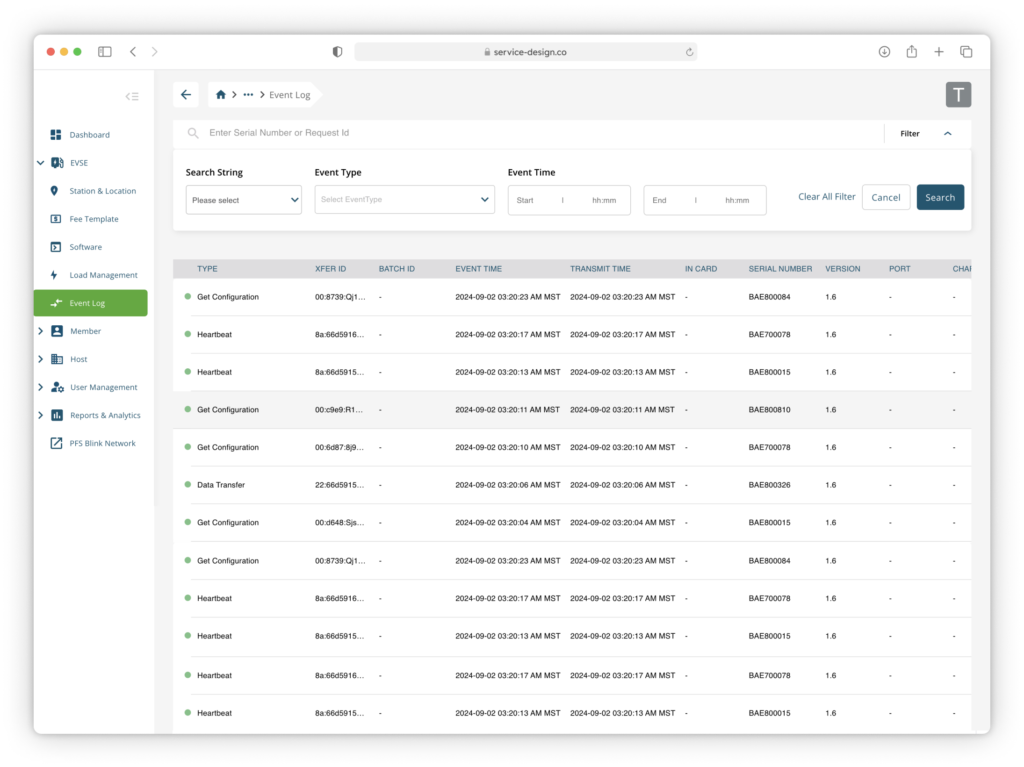Collapse the EVSE menu chevron

41,162
